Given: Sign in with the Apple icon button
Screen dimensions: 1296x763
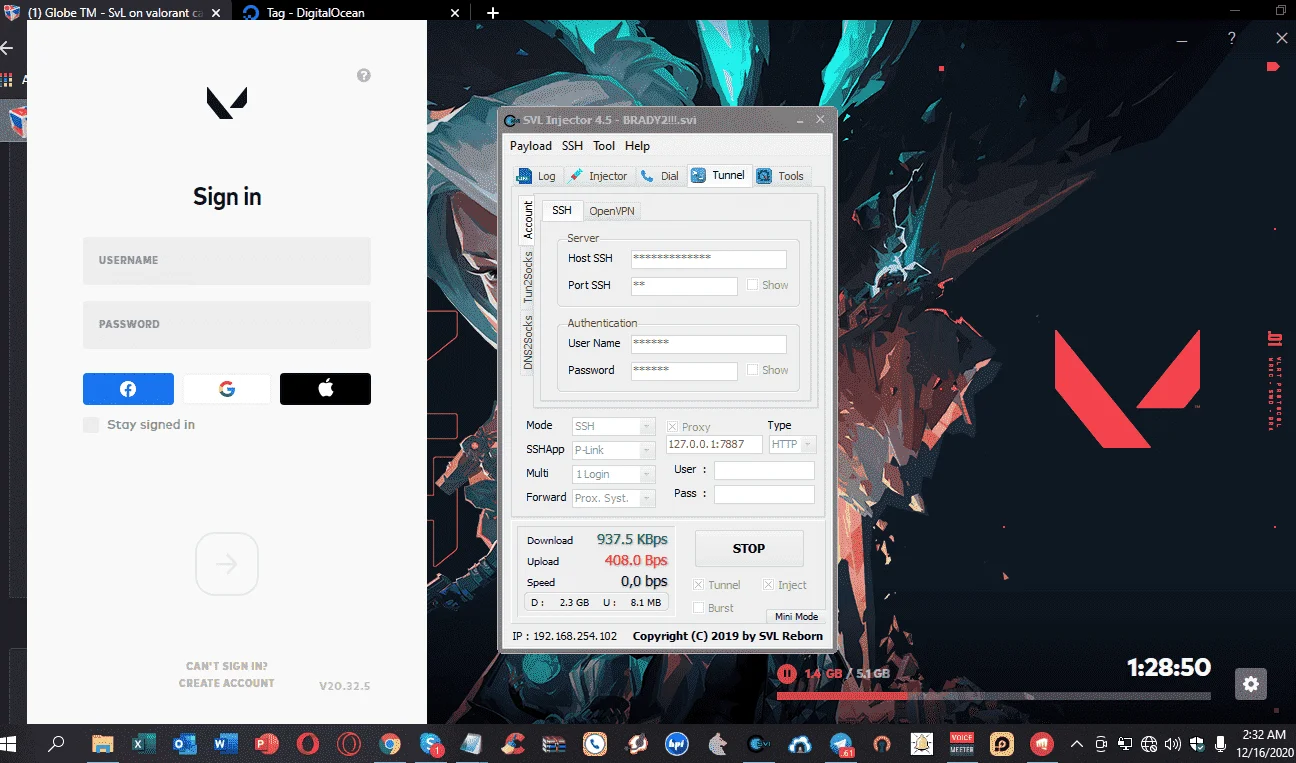Looking at the screenshot, I should coord(325,389).
